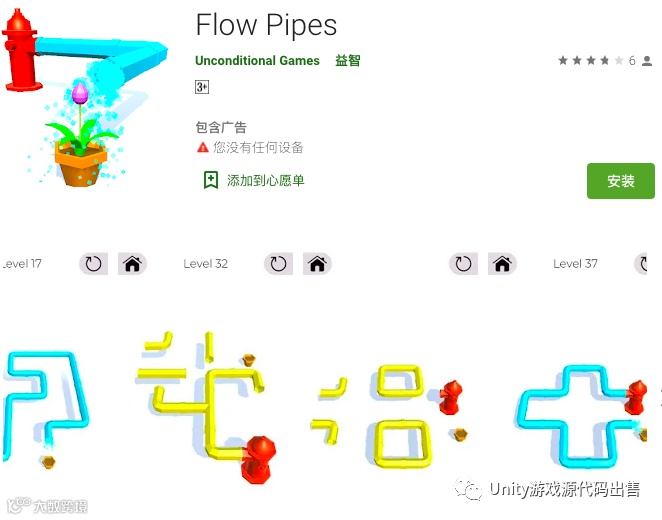Click home icon left of Level 37

click(502, 264)
